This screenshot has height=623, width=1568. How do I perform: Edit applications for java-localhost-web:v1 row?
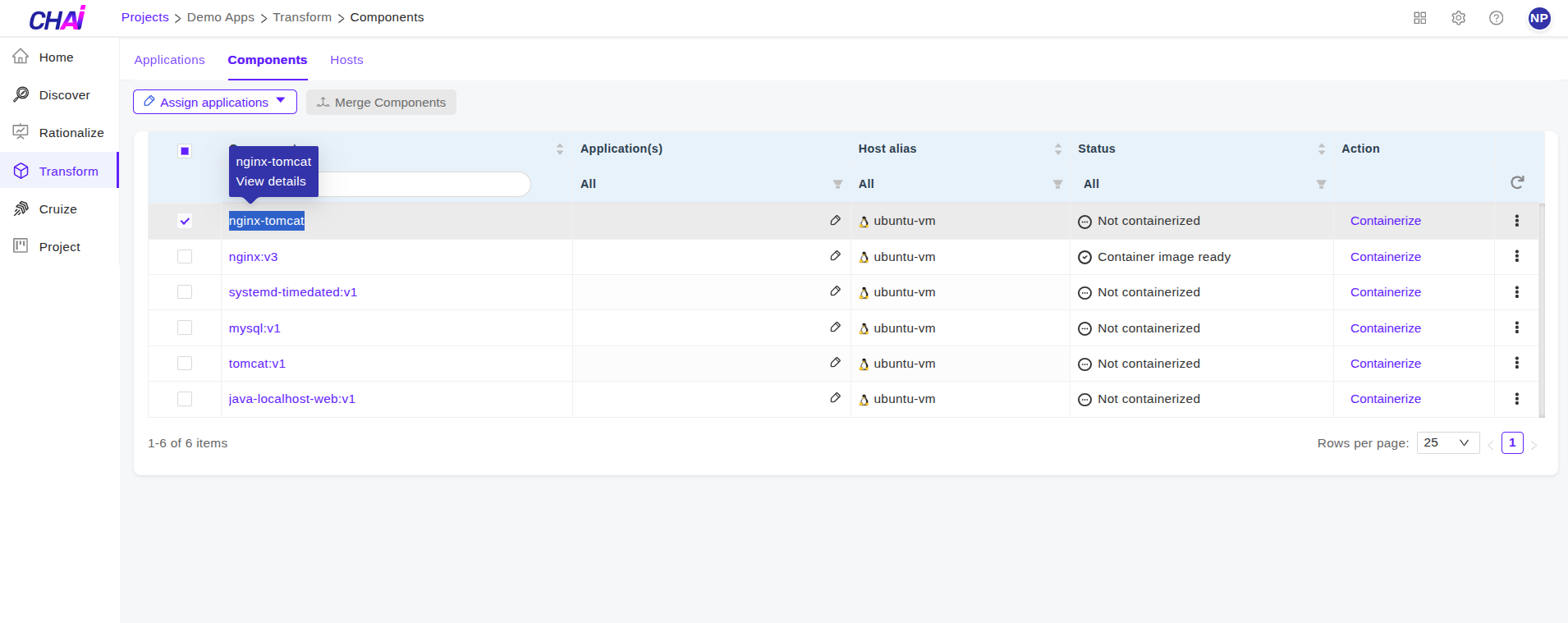tap(835, 398)
